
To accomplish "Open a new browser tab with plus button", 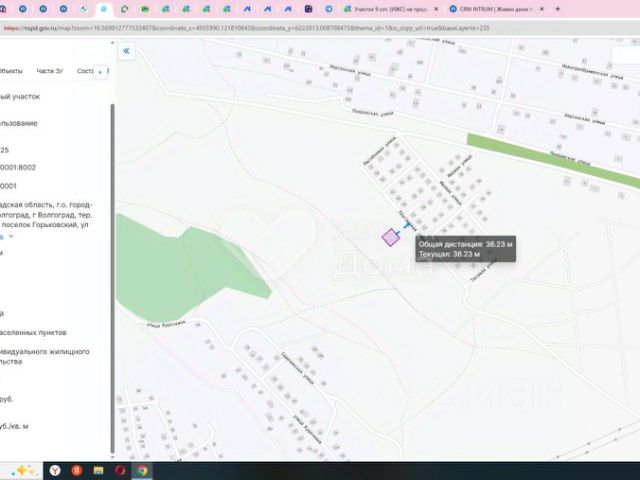I will [558, 9].
